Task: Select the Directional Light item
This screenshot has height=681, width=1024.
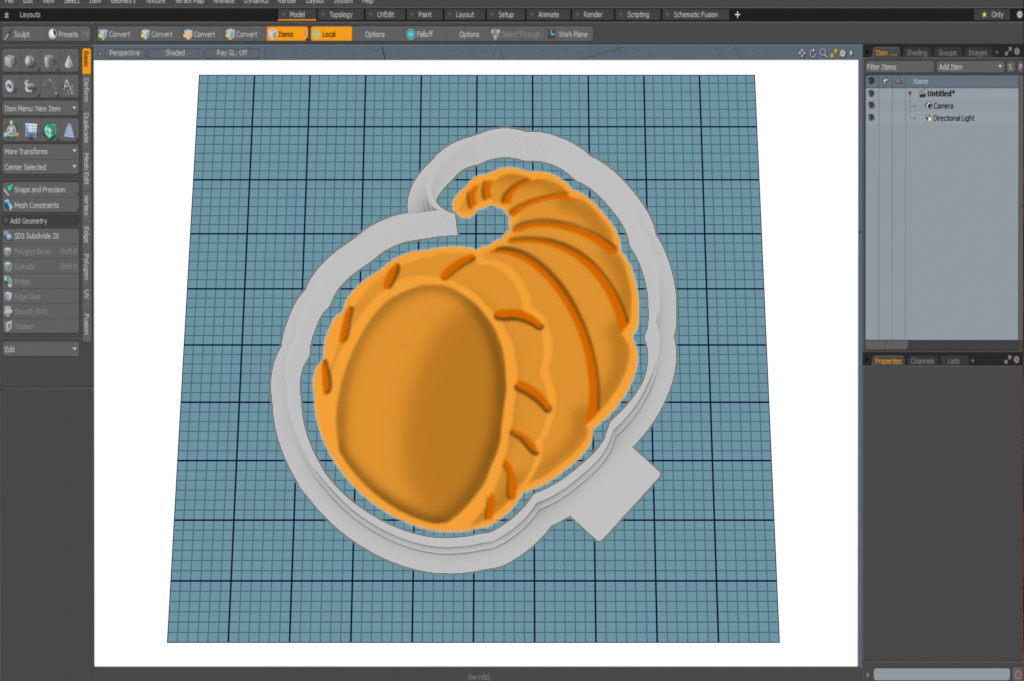Action: 953,118
